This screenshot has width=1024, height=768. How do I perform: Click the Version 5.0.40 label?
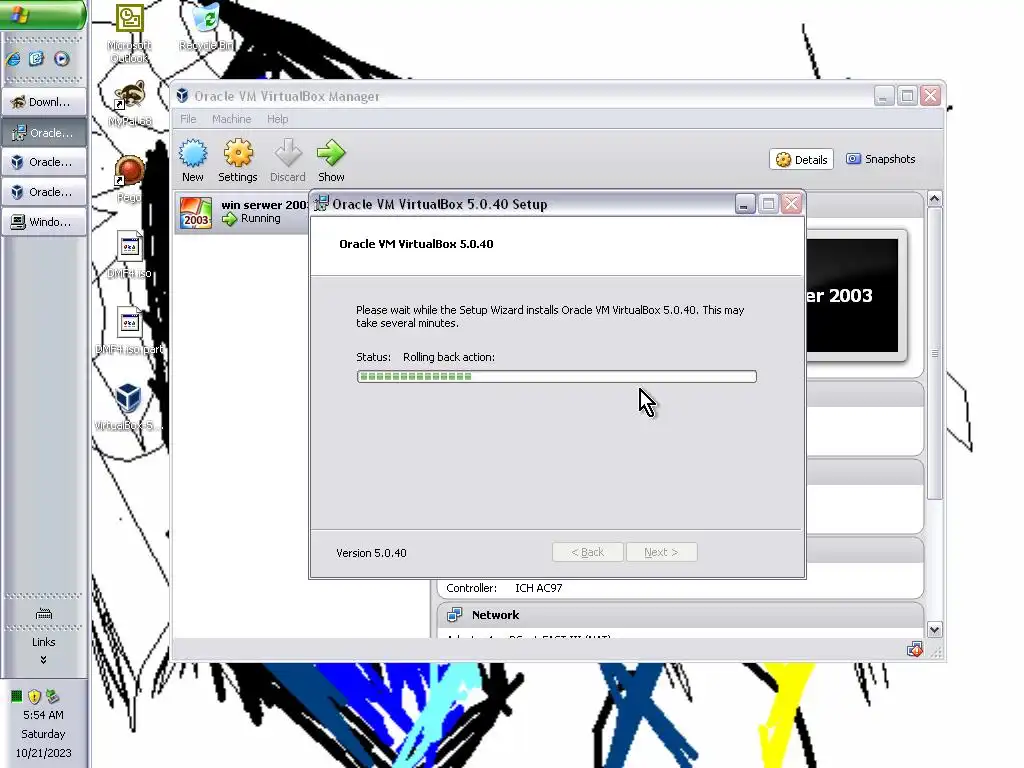[371, 553]
